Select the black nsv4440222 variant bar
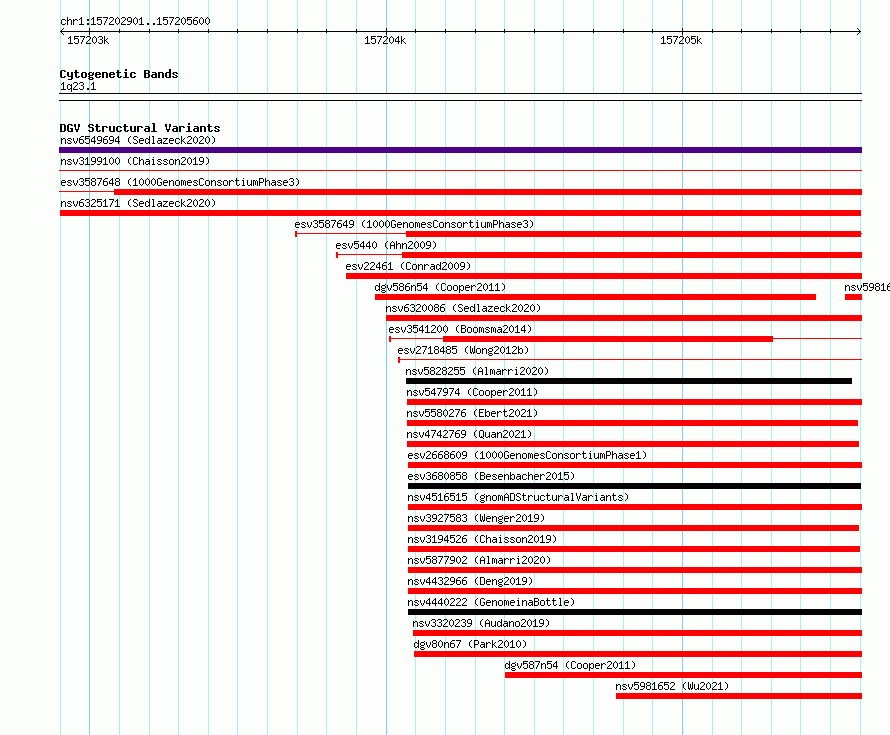This screenshot has height=735, width=890. click(635, 612)
